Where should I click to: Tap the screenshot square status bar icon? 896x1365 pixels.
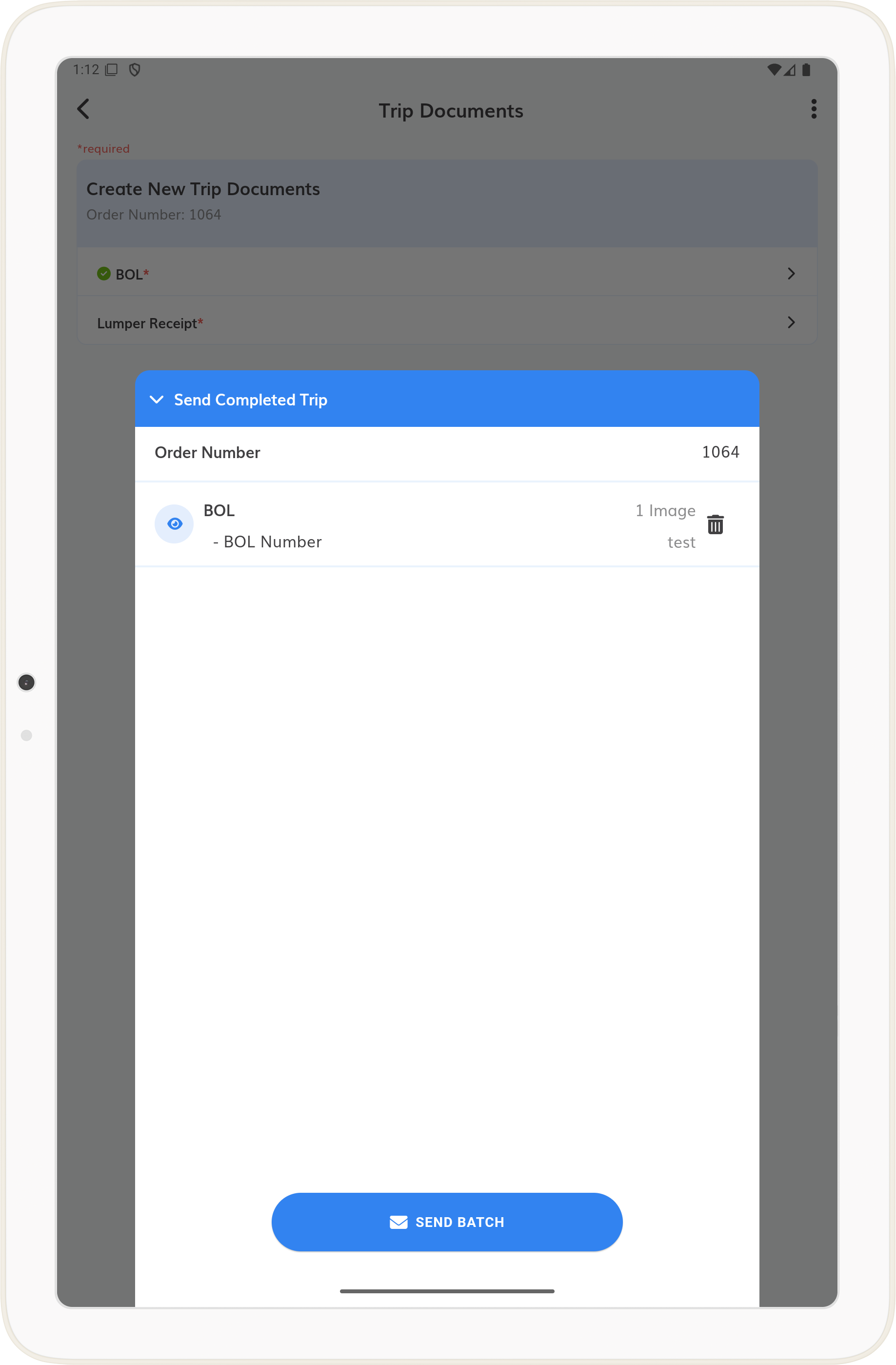pos(111,70)
